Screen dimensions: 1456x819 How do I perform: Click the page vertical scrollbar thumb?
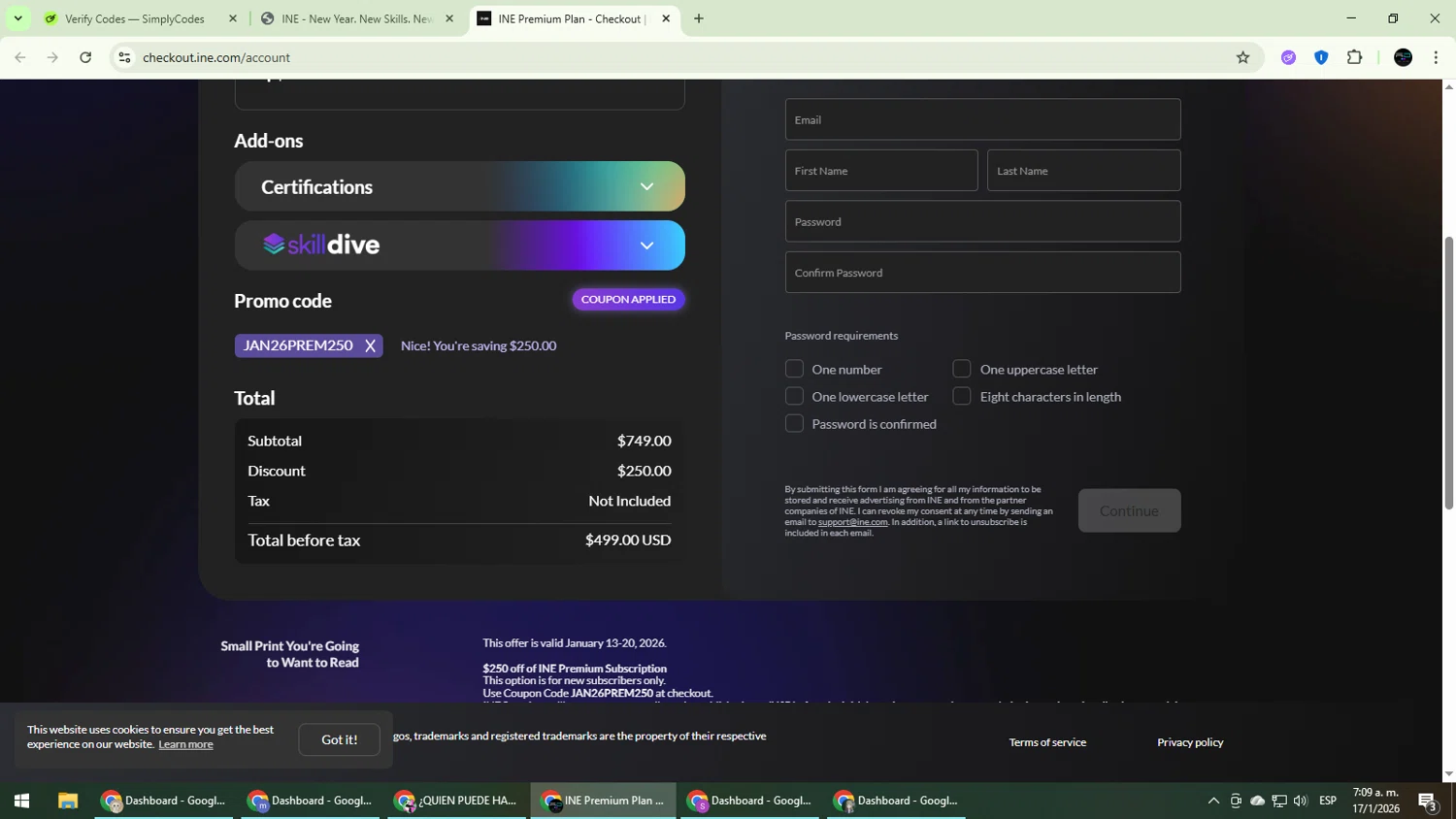coord(1449,371)
